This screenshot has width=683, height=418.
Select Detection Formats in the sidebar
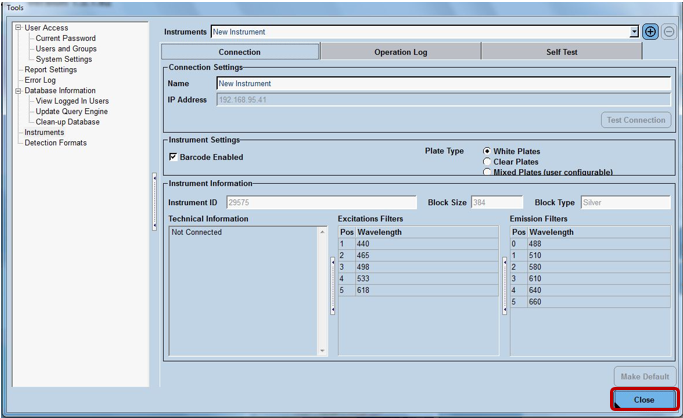(x=55, y=143)
